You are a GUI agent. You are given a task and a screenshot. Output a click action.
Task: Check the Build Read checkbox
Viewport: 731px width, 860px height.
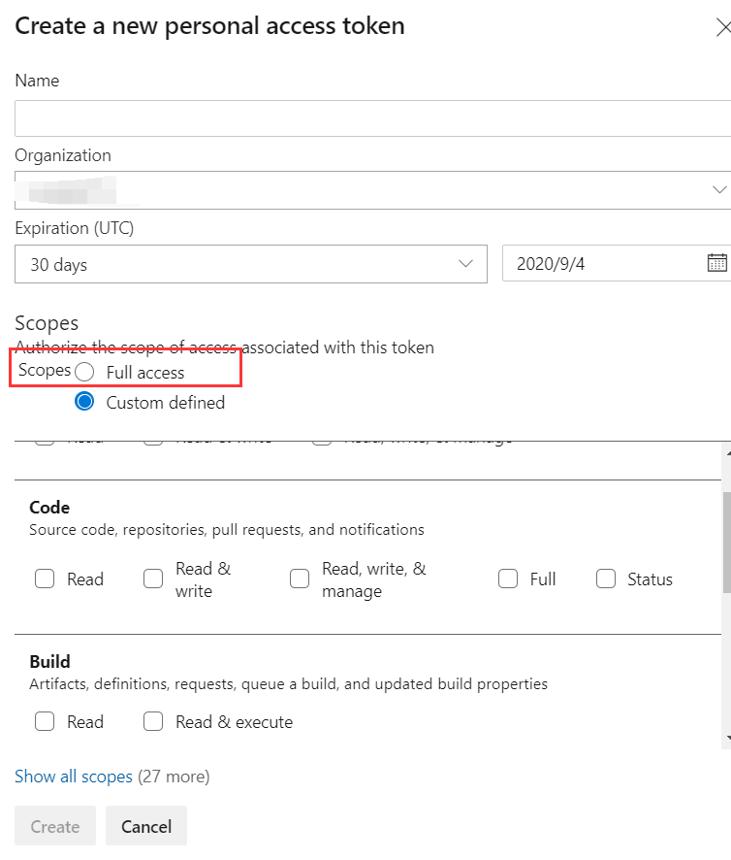(x=44, y=721)
